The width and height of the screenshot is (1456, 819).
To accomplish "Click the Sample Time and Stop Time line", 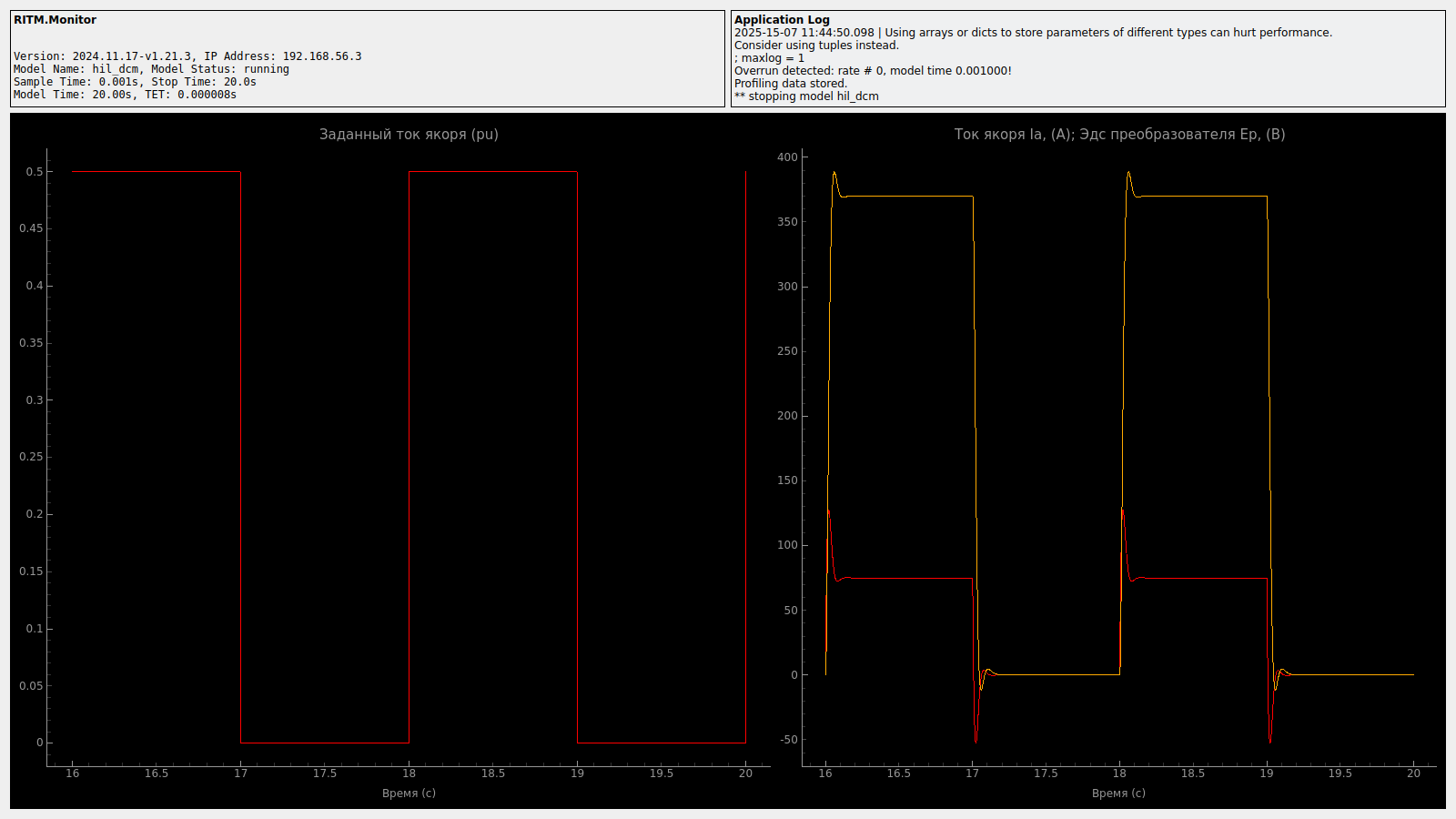I will [135, 82].
